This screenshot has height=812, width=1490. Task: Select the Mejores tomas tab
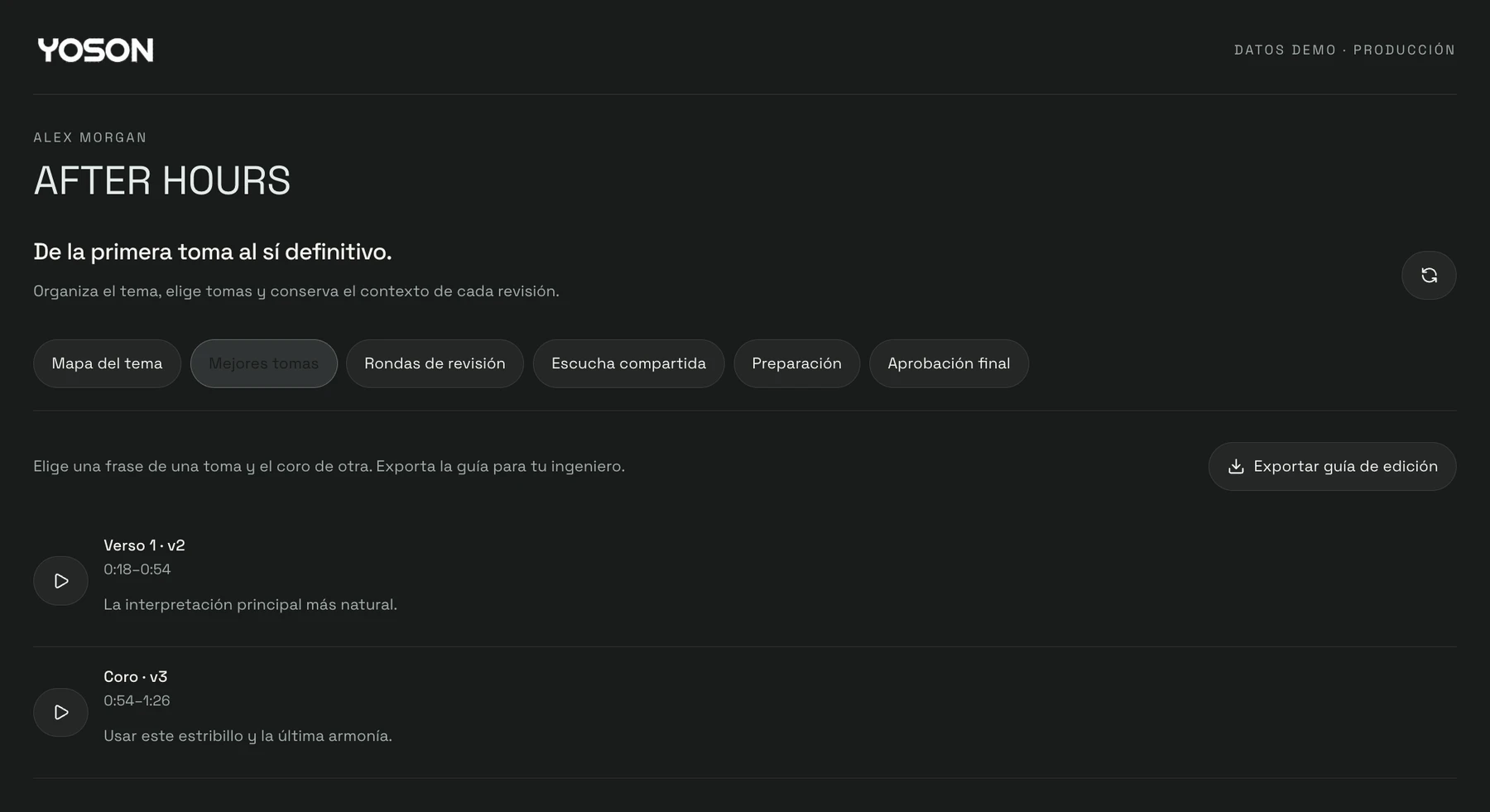(263, 363)
